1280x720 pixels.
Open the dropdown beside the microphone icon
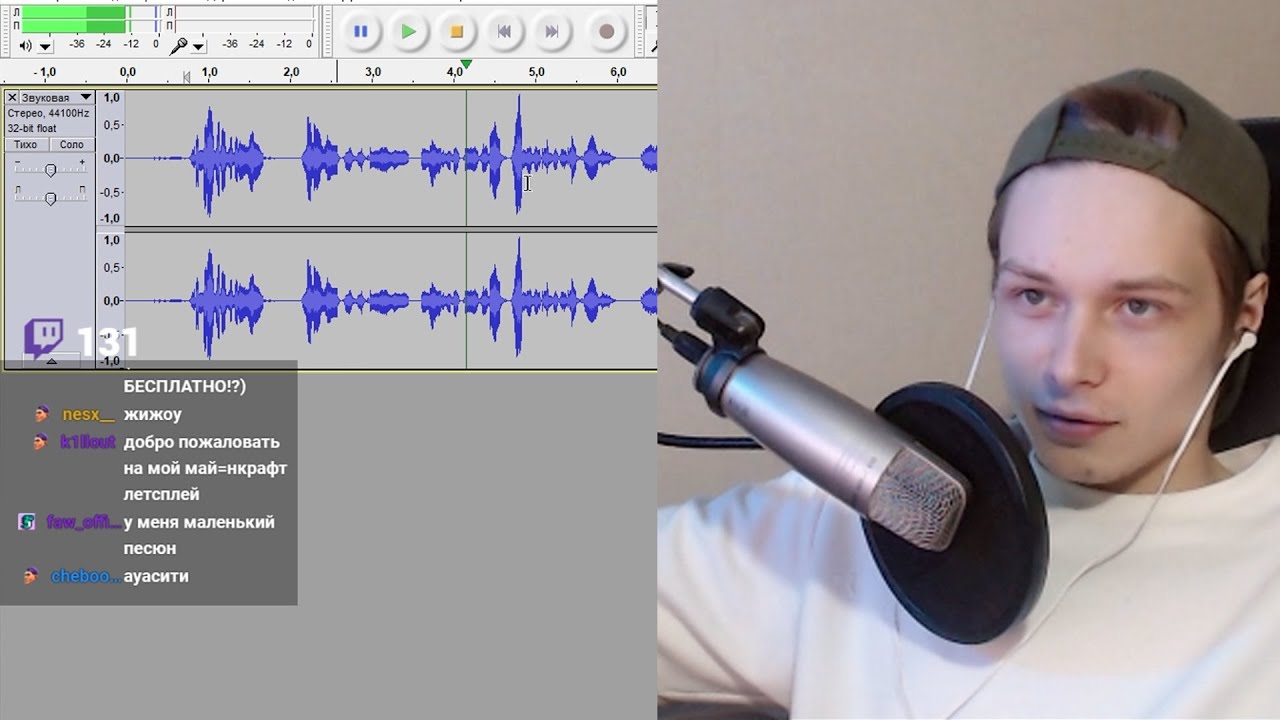tap(198, 46)
